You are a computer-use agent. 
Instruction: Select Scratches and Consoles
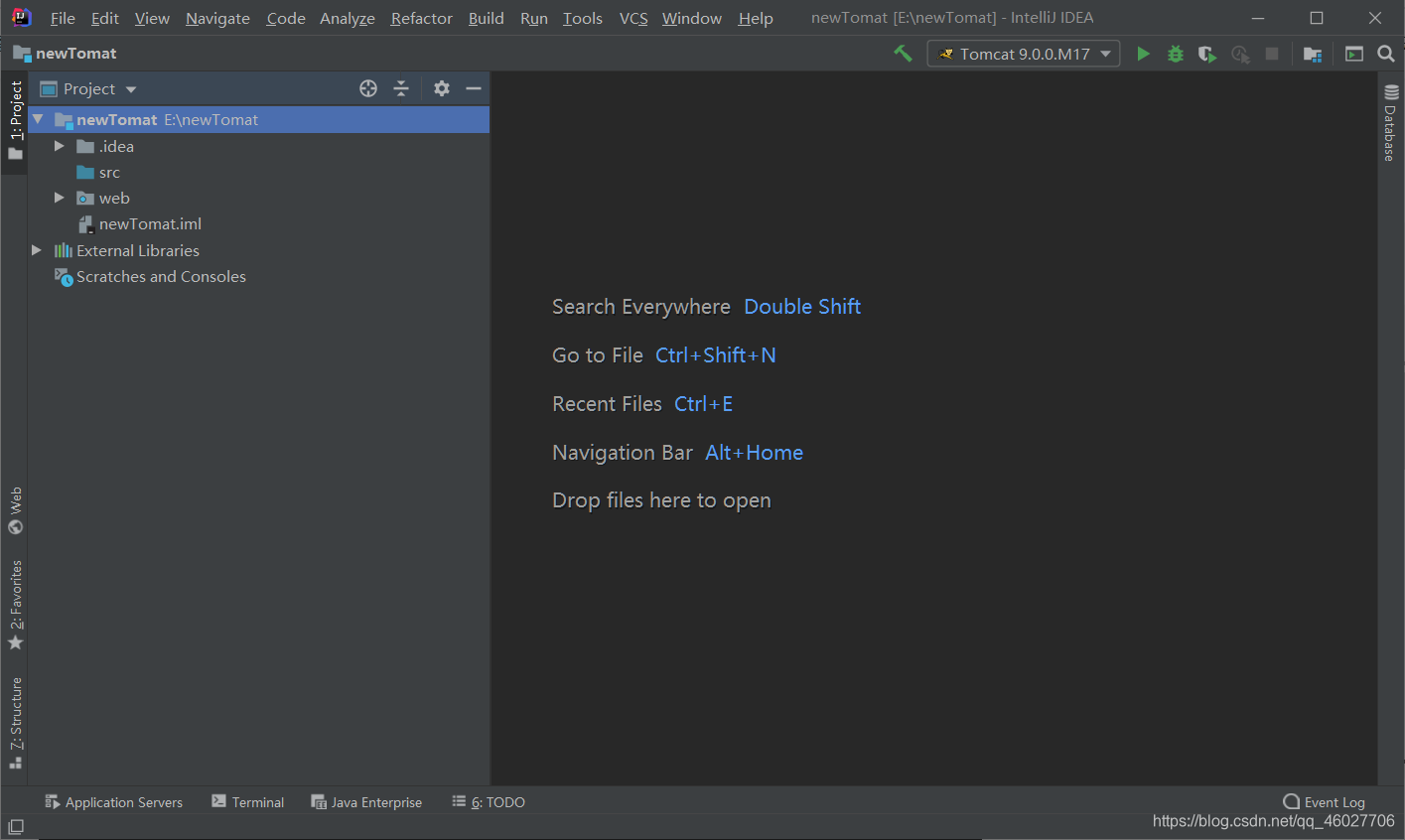(150, 276)
